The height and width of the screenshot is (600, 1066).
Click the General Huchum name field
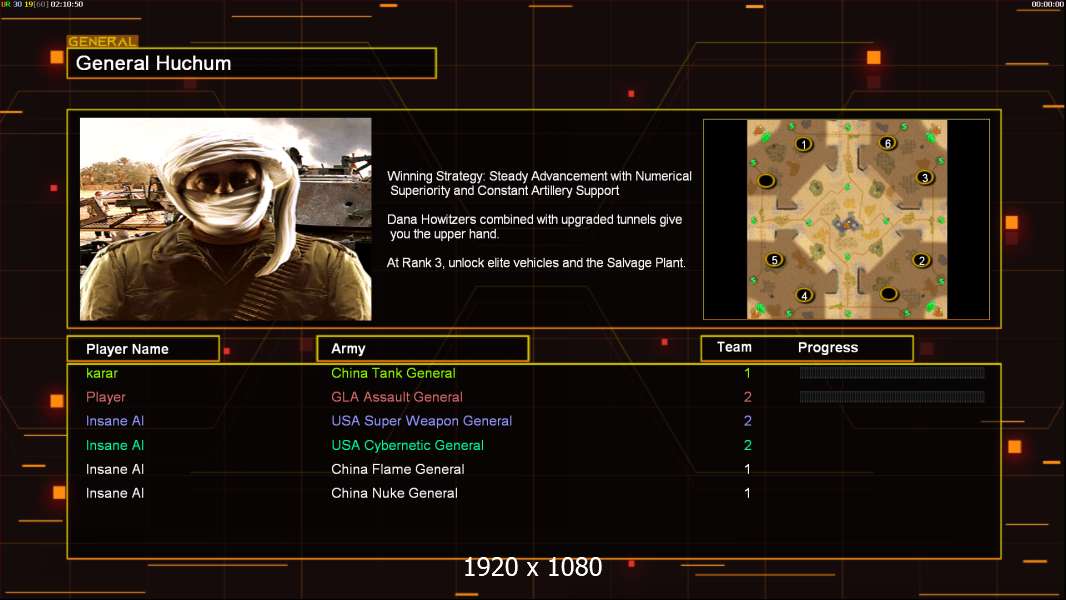point(252,63)
